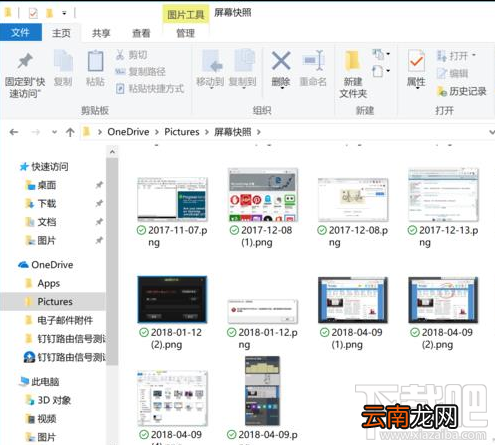
Task: Click Pin to Quick access (固定到快速访问) icon
Action: pos(25,62)
